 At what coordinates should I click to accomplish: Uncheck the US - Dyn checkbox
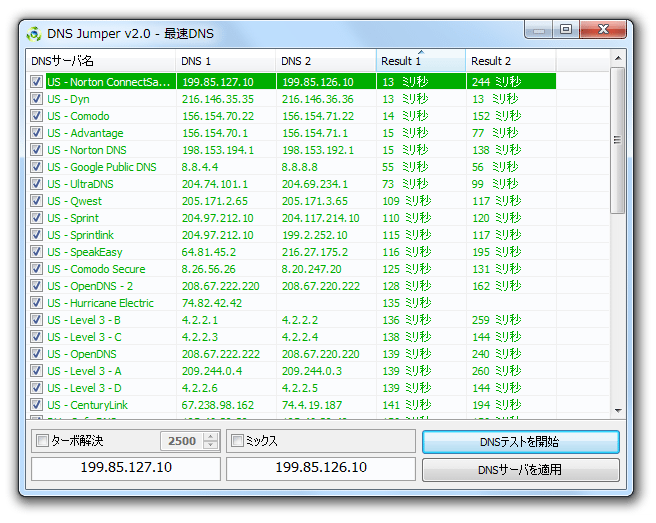(36, 99)
